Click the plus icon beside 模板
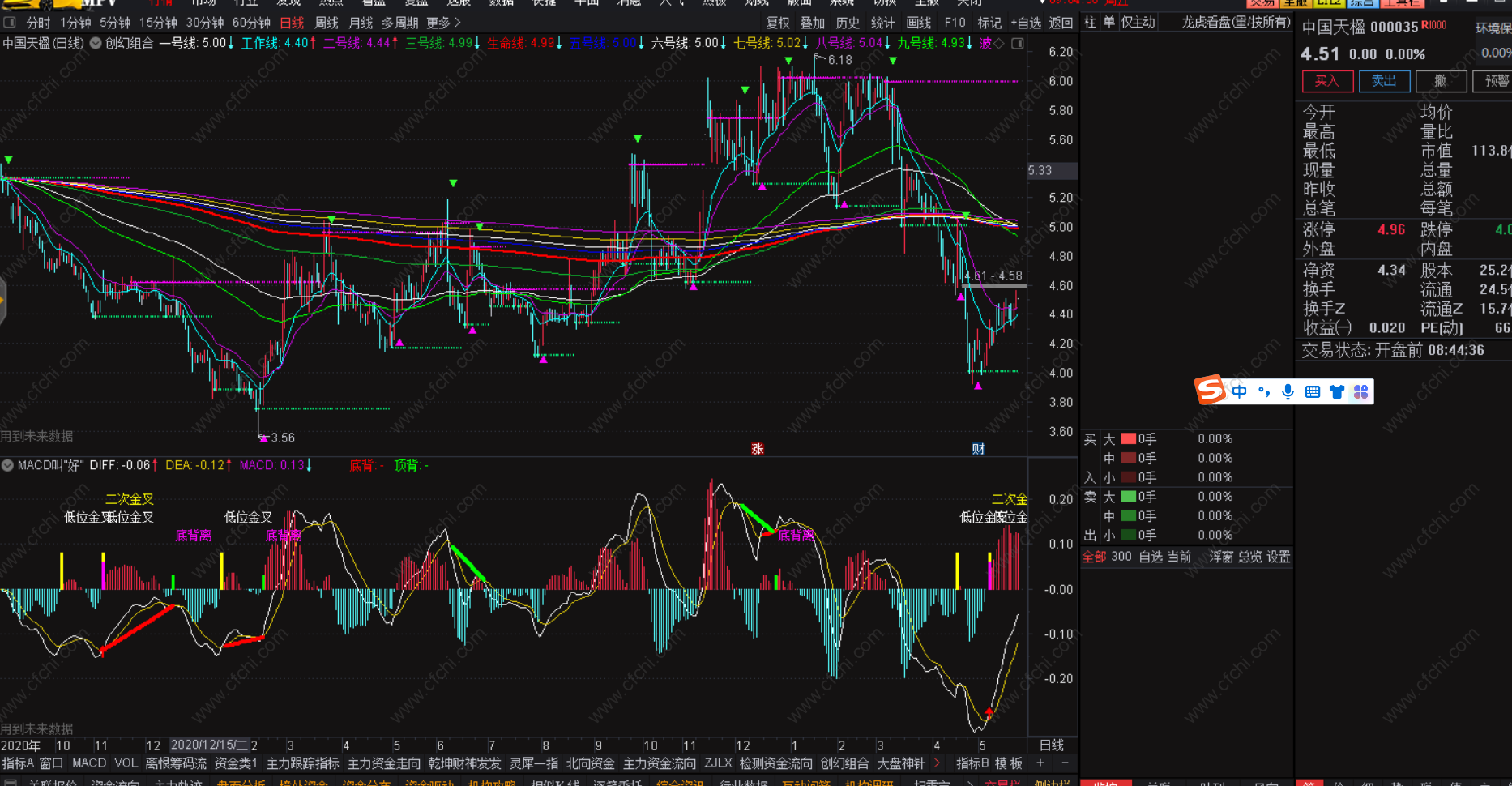The width and height of the screenshot is (1512, 786). pyautogui.click(x=1041, y=763)
